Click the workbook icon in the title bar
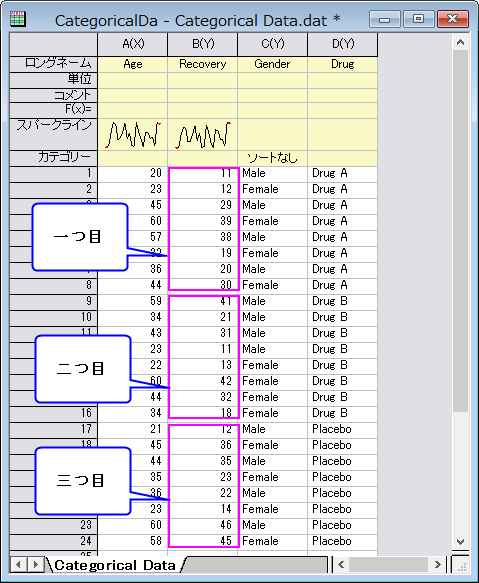Viewport: 479px width, 583px height. (17, 19)
